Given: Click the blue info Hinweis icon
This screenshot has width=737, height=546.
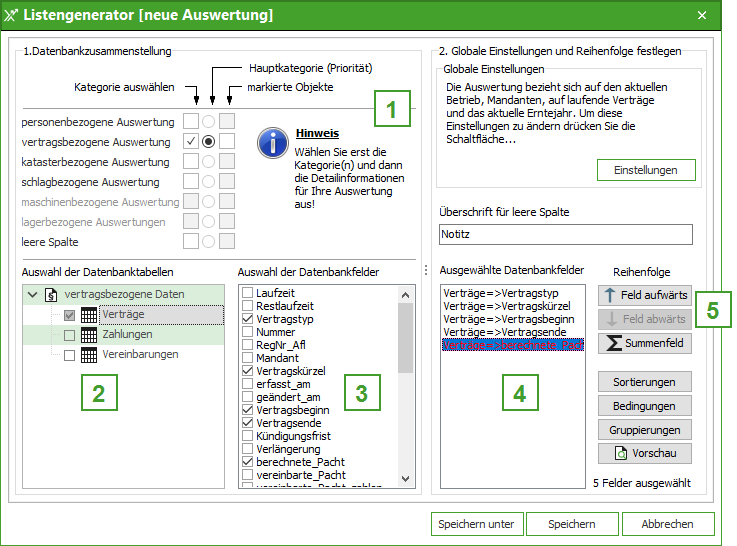Looking at the screenshot, I should click(x=273, y=142).
